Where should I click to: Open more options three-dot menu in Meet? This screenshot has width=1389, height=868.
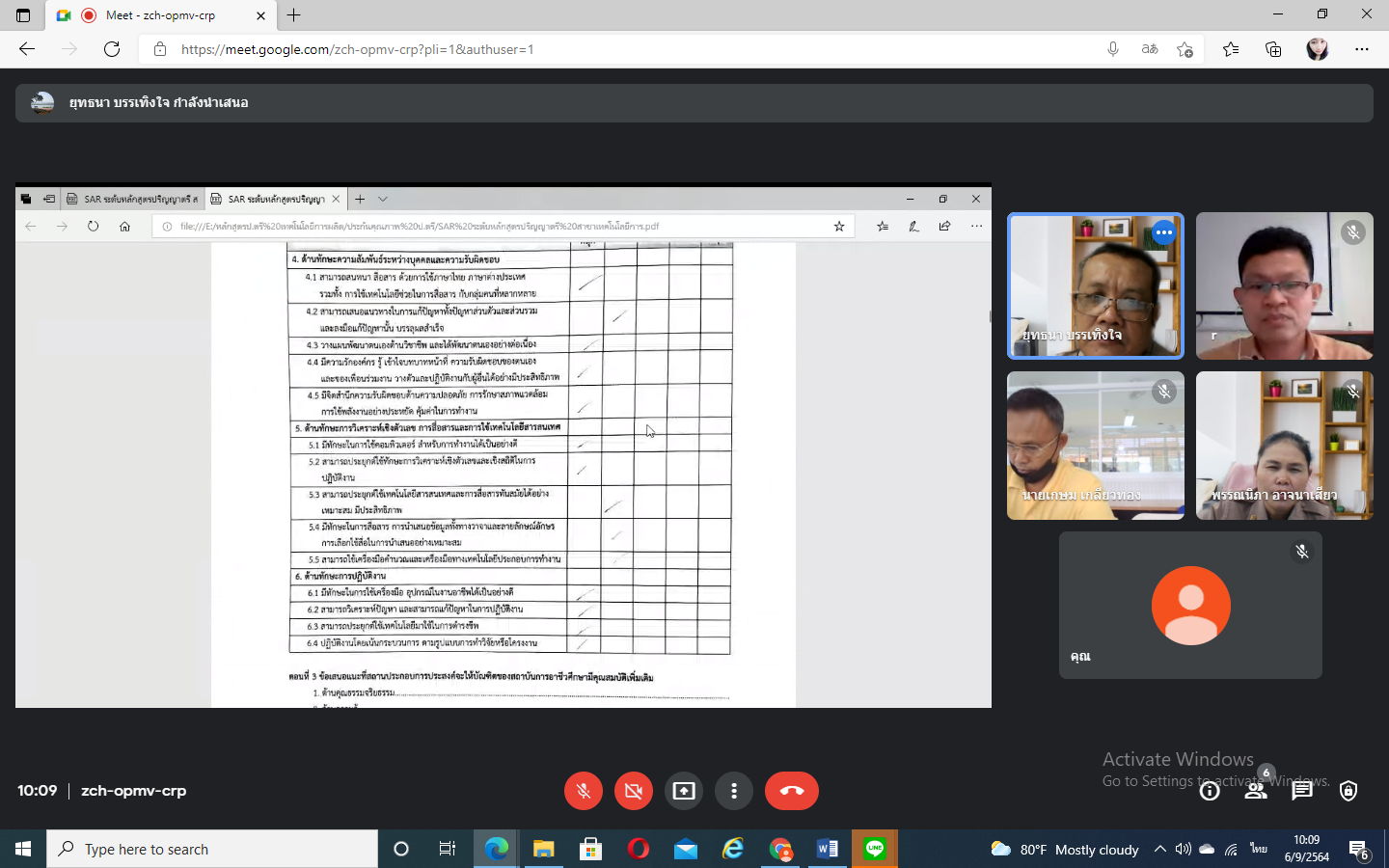click(x=734, y=791)
